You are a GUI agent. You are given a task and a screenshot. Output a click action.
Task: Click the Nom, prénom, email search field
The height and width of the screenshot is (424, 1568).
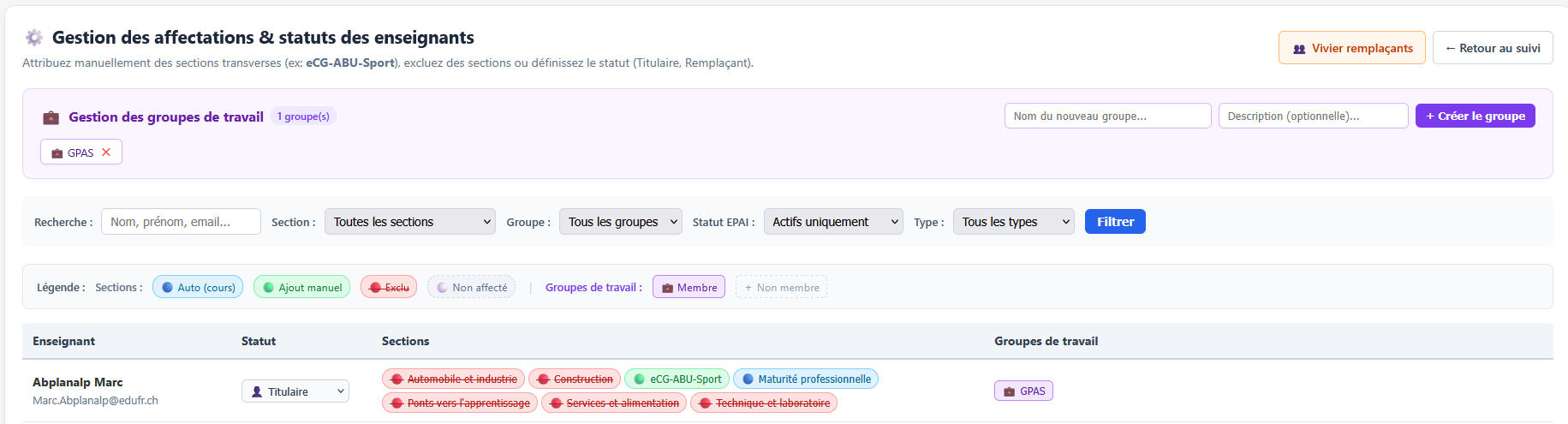[x=181, y=222]
